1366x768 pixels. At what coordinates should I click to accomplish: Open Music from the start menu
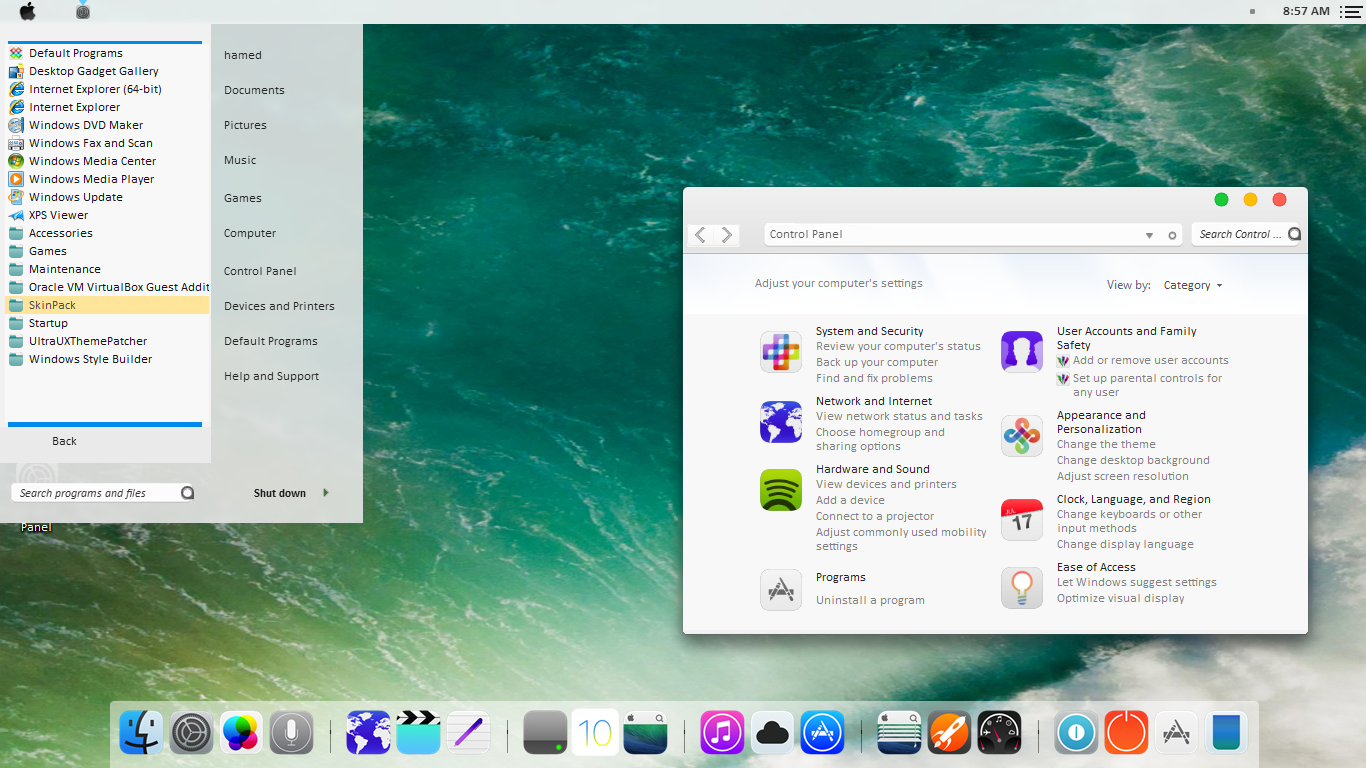[x=240, y=160]
